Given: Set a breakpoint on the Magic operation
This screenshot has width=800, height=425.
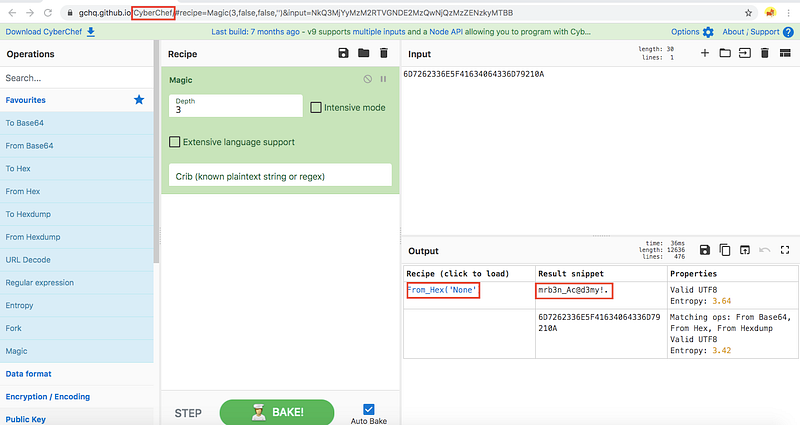Looking at the screenshot, I should [383, 79].
